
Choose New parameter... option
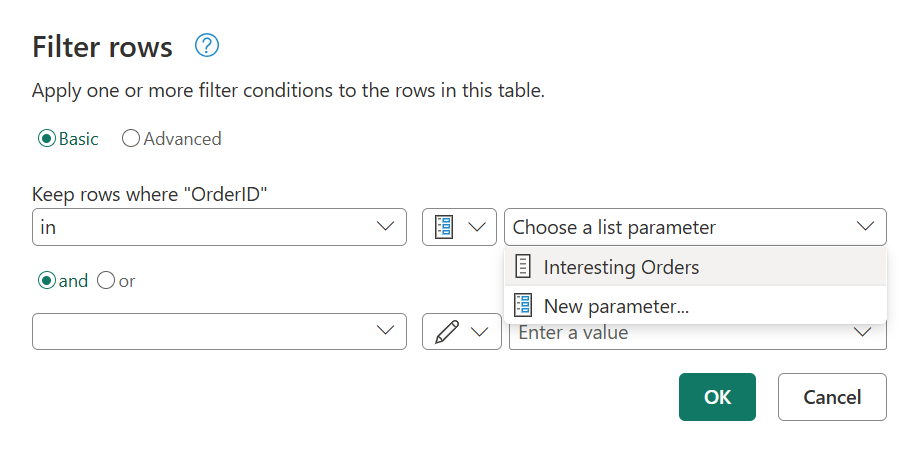(616, 306)
